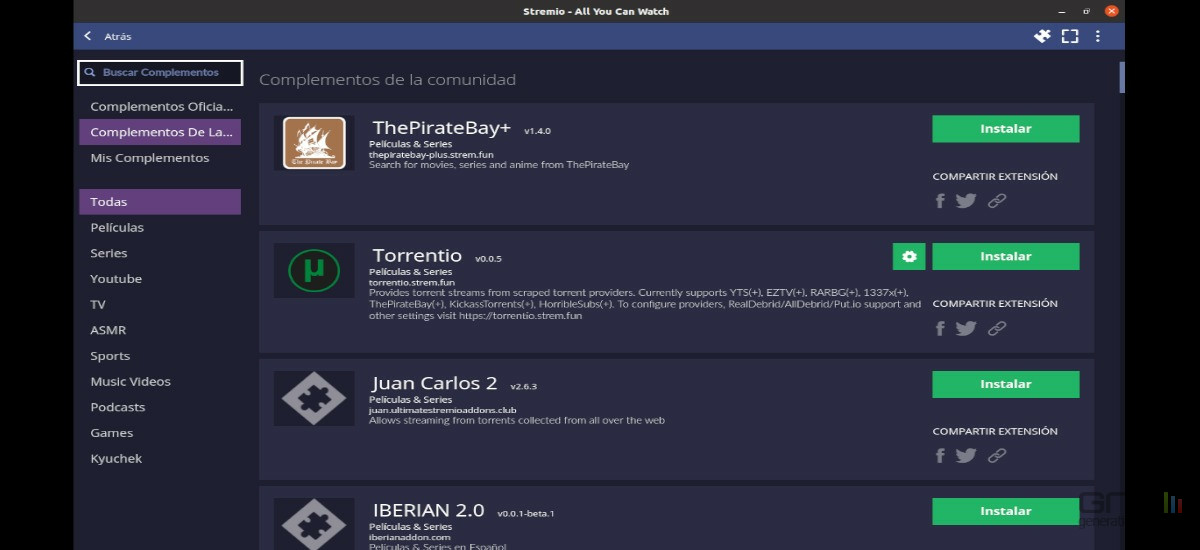Go back with the Atrás arrow

tap(88, 36)
